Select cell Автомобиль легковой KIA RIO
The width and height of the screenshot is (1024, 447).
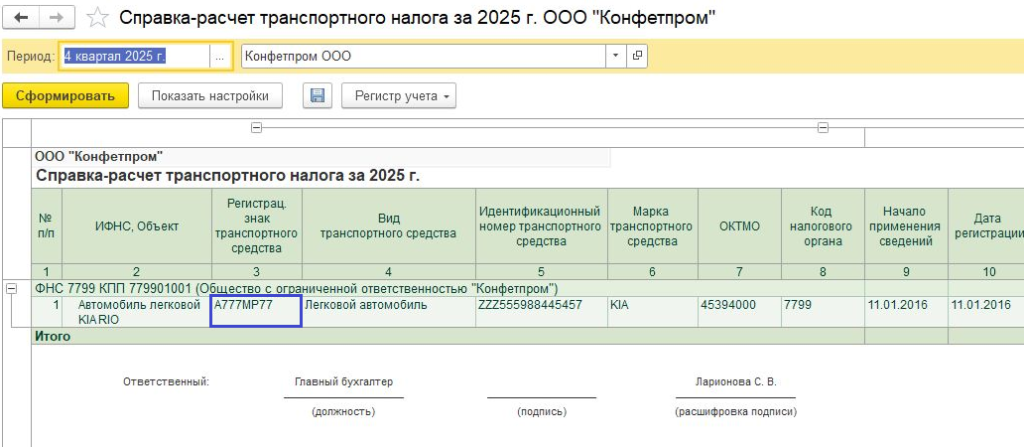click(137, 312)
